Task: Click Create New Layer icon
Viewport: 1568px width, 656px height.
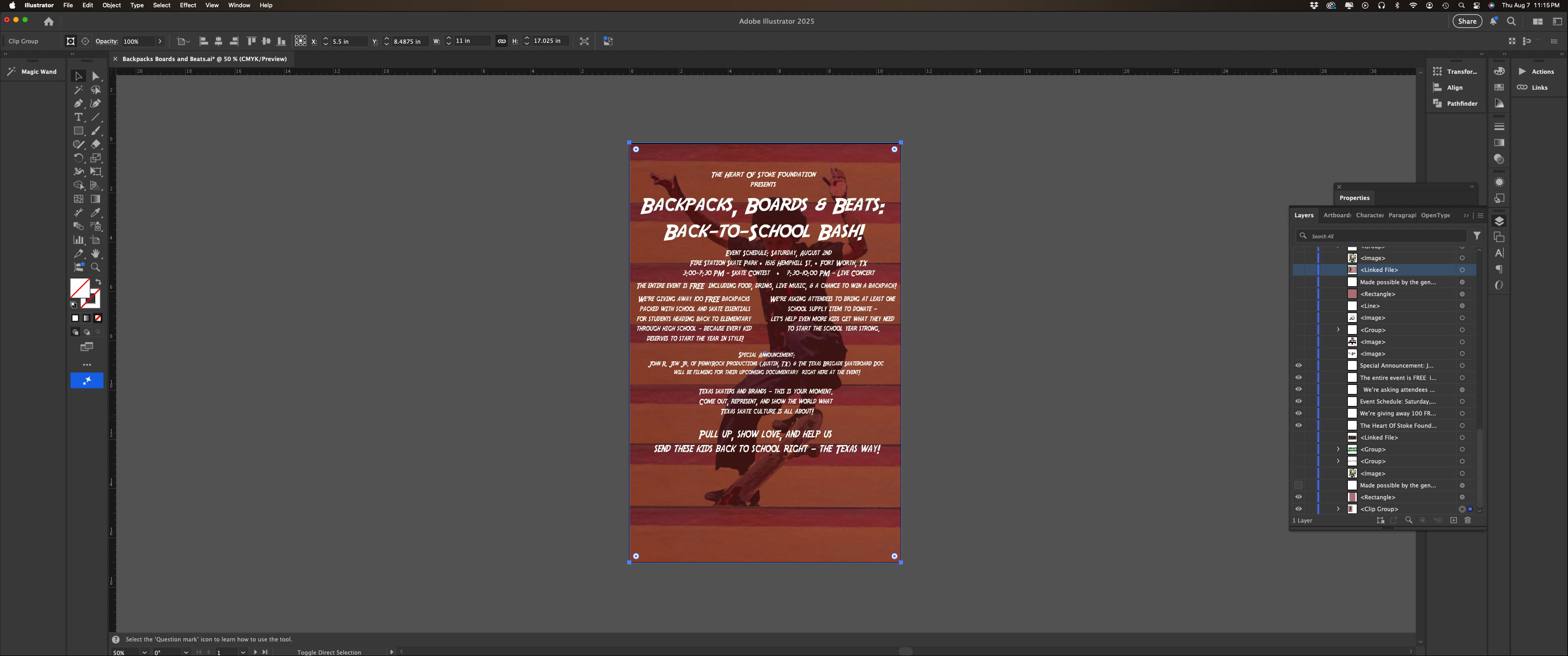Action: (x=1454, y=520)
